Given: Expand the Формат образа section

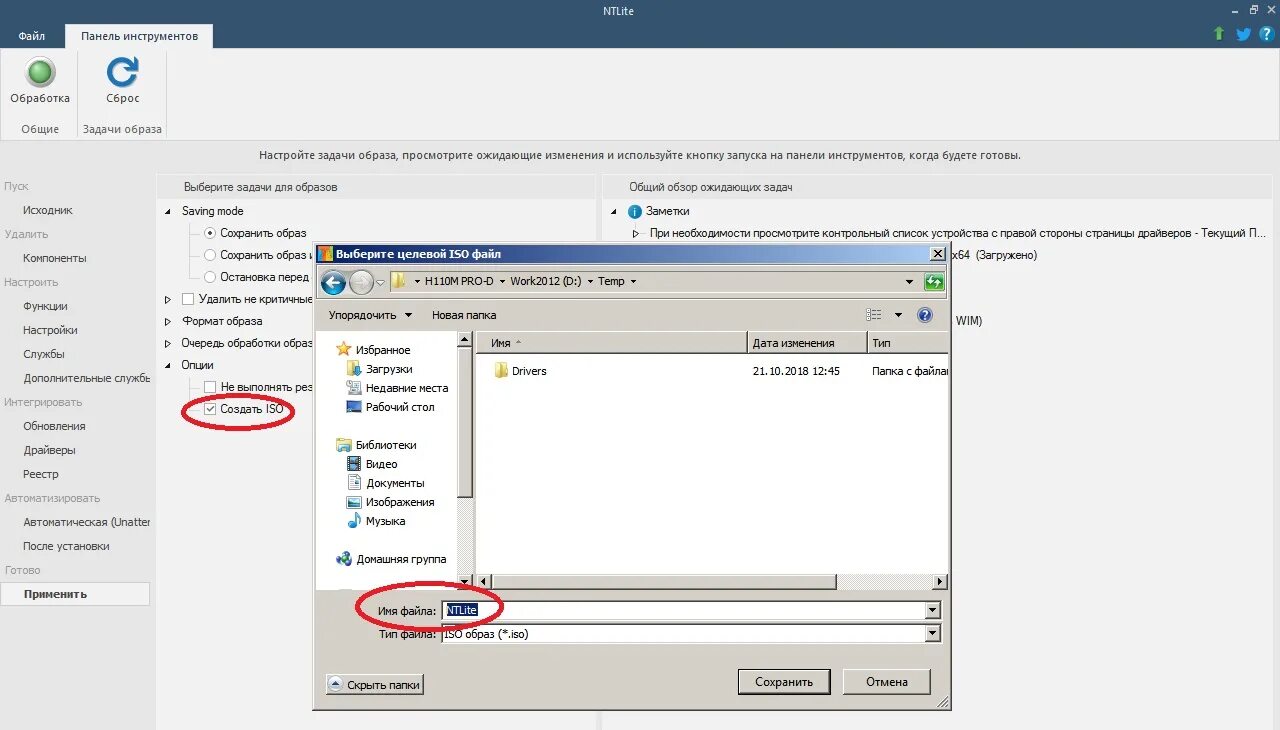Looking at the screenshot, I should (167, 321).
